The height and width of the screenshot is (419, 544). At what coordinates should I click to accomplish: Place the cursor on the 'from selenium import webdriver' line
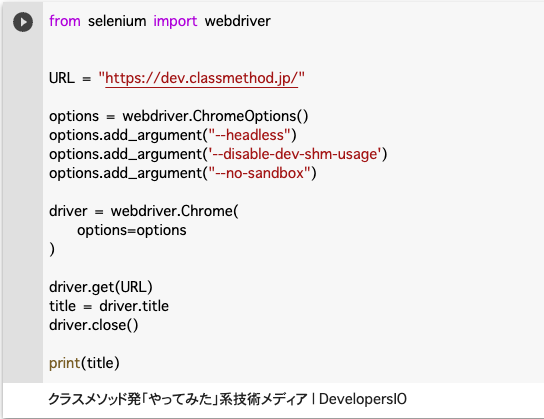click(160, 21)
